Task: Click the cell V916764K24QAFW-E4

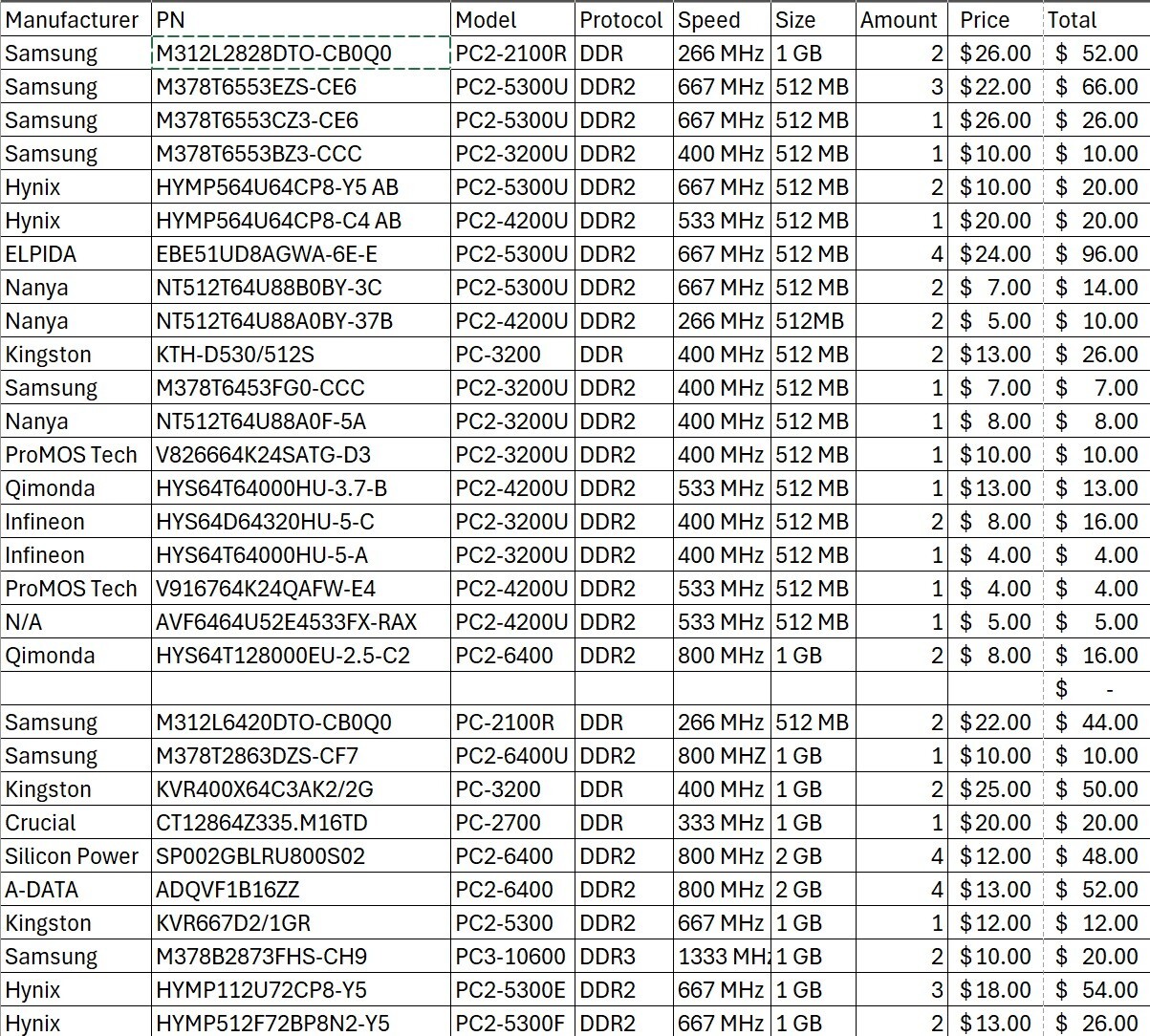Action: 301,589
